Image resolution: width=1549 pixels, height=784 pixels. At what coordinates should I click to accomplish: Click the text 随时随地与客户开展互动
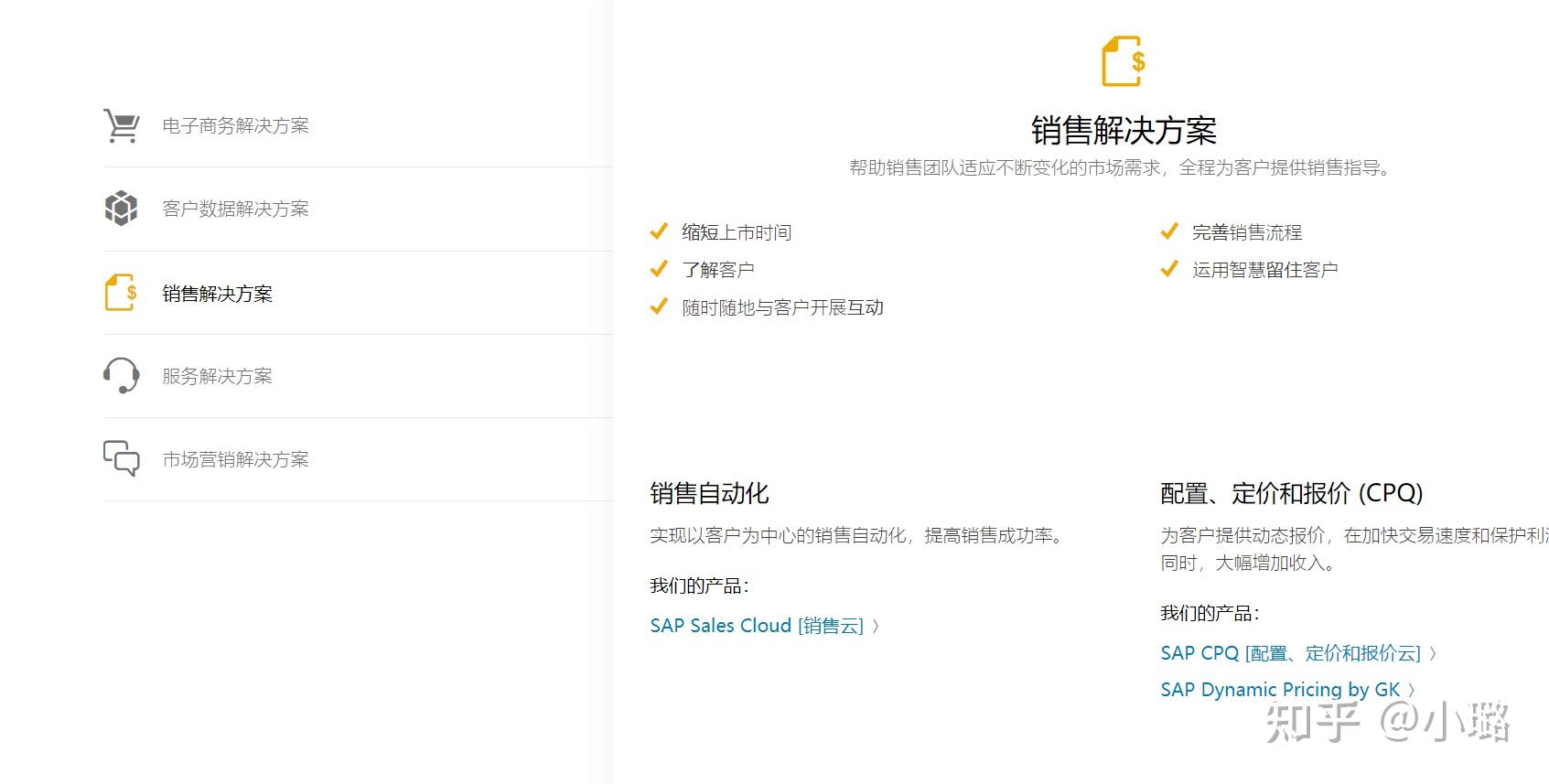click(x=782, y=307)
